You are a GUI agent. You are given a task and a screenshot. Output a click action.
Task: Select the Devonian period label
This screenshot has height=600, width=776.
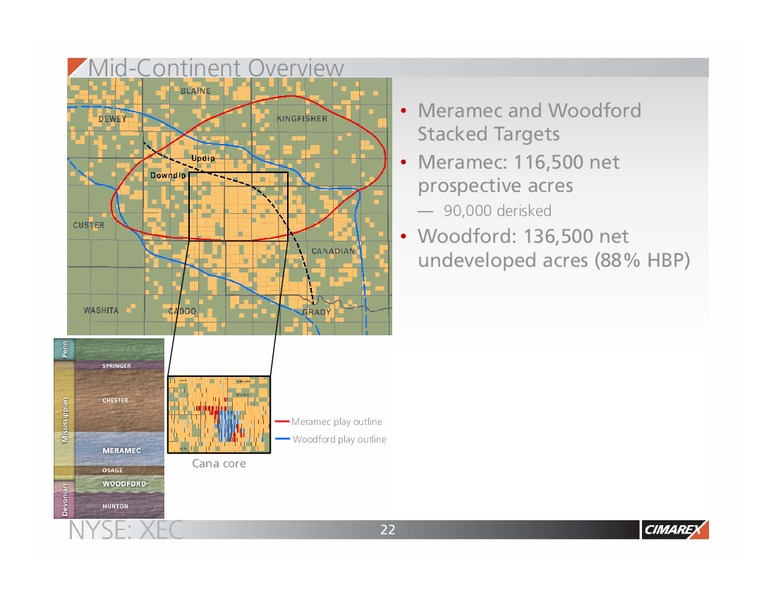tap(64, 500)
